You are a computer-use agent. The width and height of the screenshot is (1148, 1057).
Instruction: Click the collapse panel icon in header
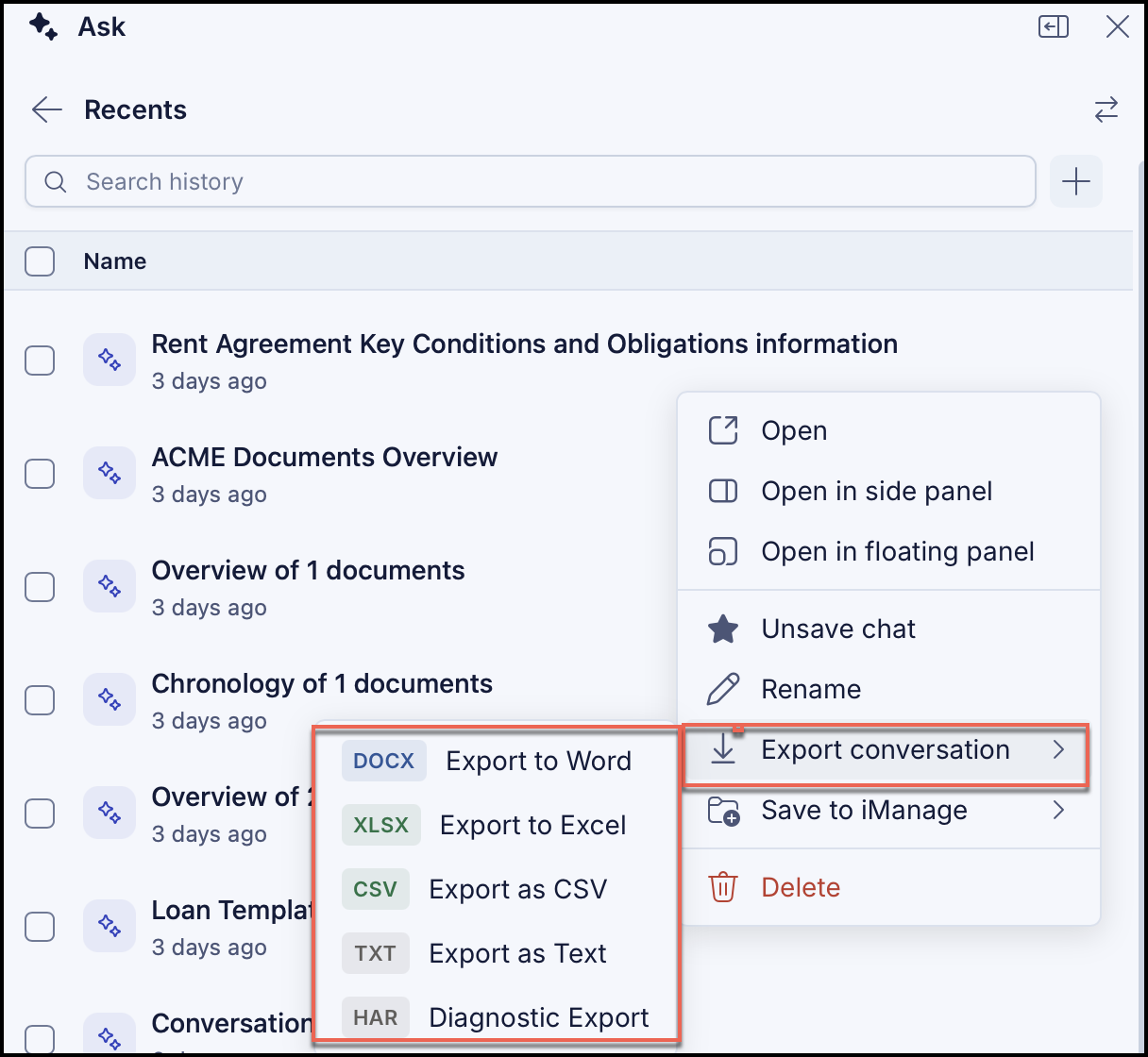[x=1054, y=26]
